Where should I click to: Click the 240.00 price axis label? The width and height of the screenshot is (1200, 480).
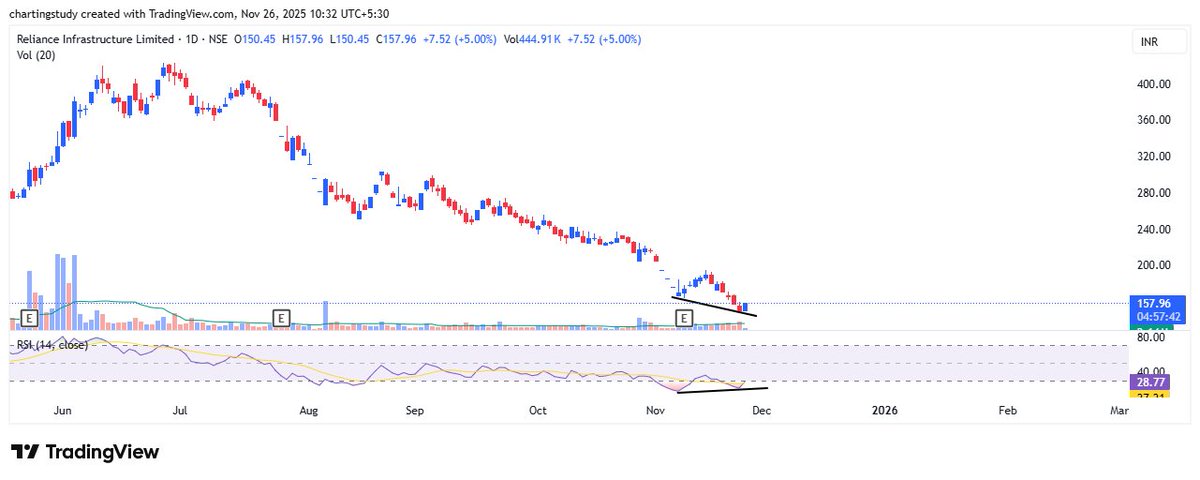click(x=1153, y=229)
